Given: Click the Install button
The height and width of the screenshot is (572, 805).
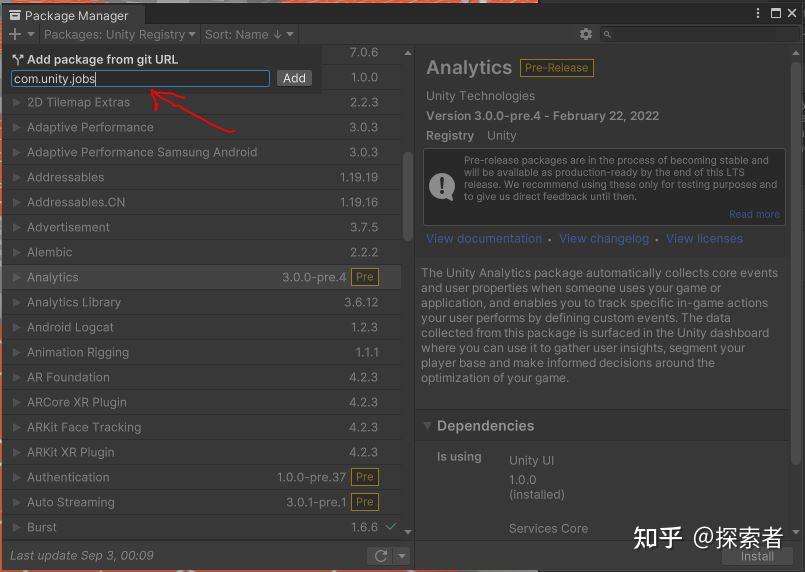Looking at the screenshot, I should pos(757,557).
